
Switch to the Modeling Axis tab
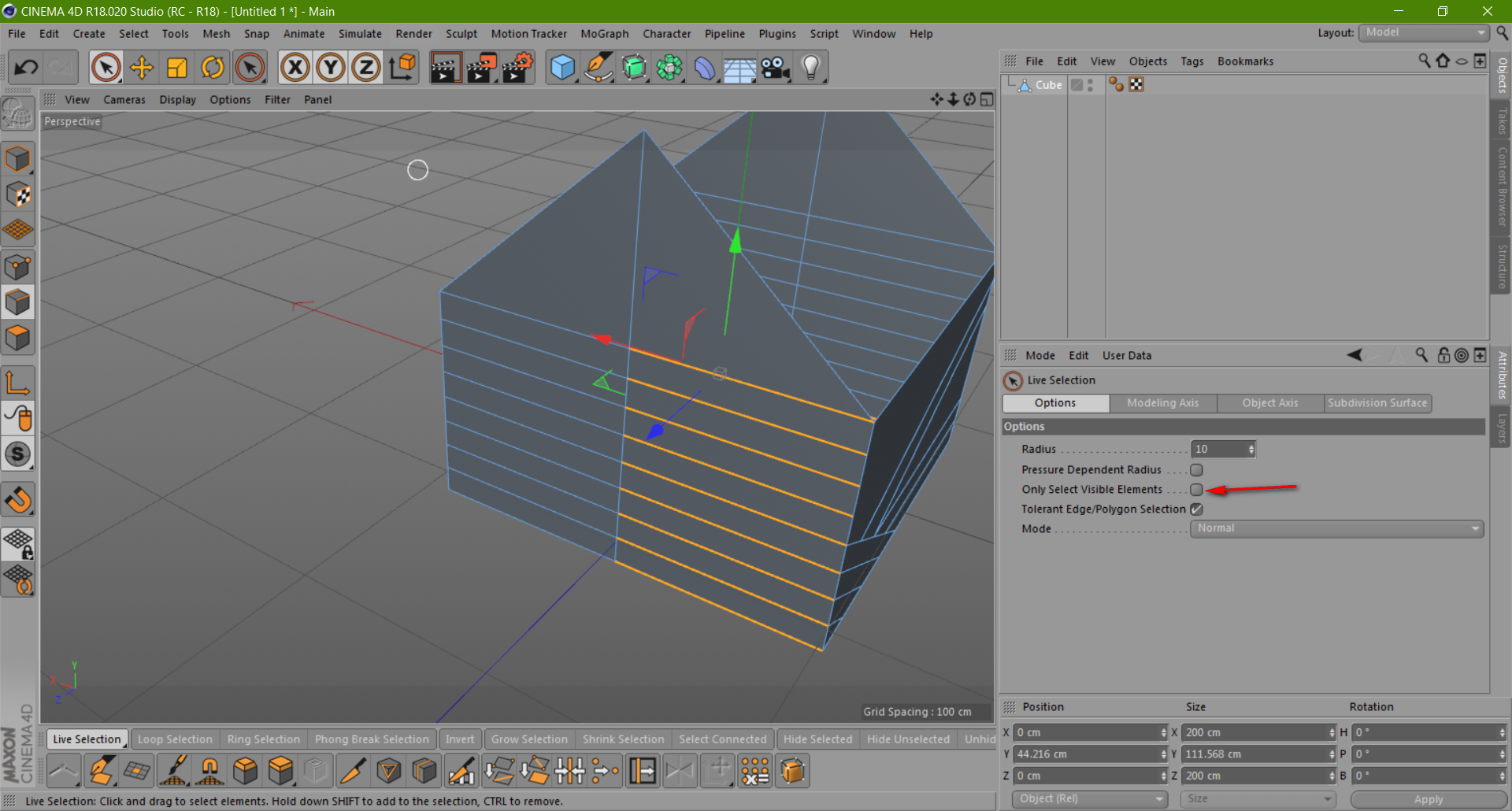(x=1162, y=403)
